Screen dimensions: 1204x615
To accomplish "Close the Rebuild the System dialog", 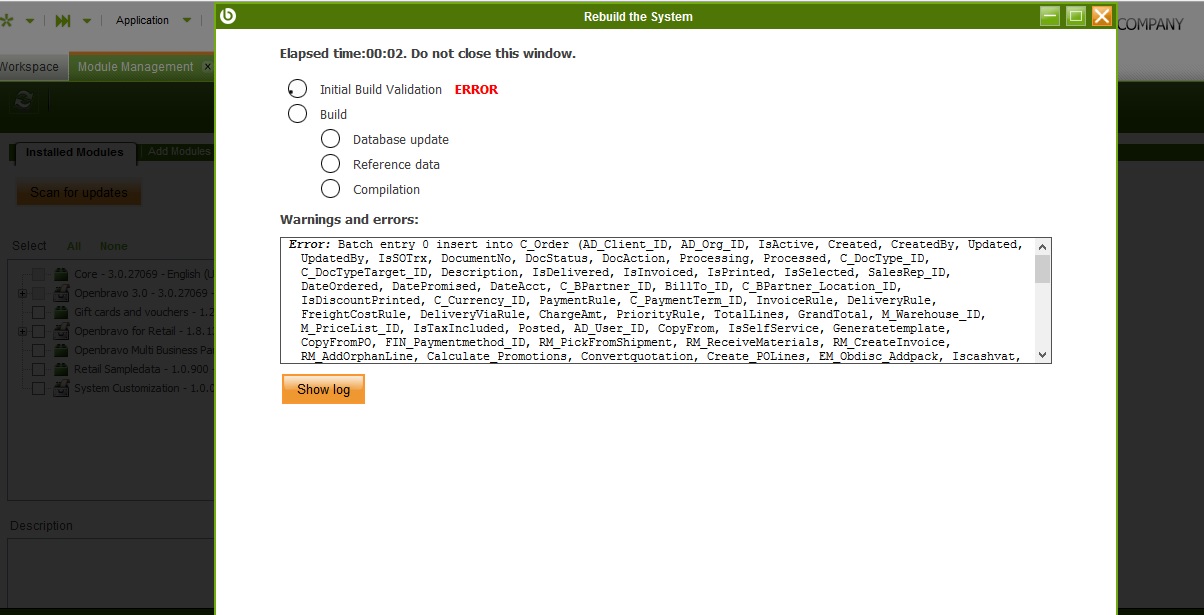I will 1102,16.
